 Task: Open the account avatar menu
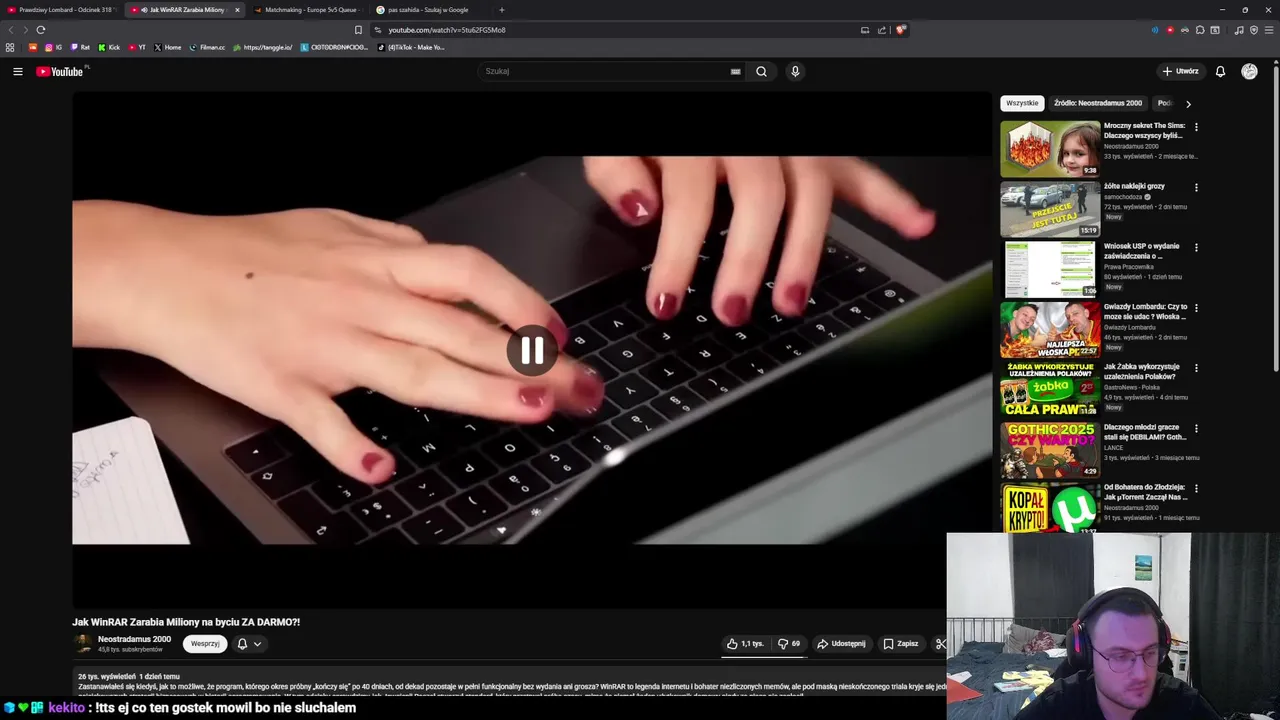coord(1249,71)
